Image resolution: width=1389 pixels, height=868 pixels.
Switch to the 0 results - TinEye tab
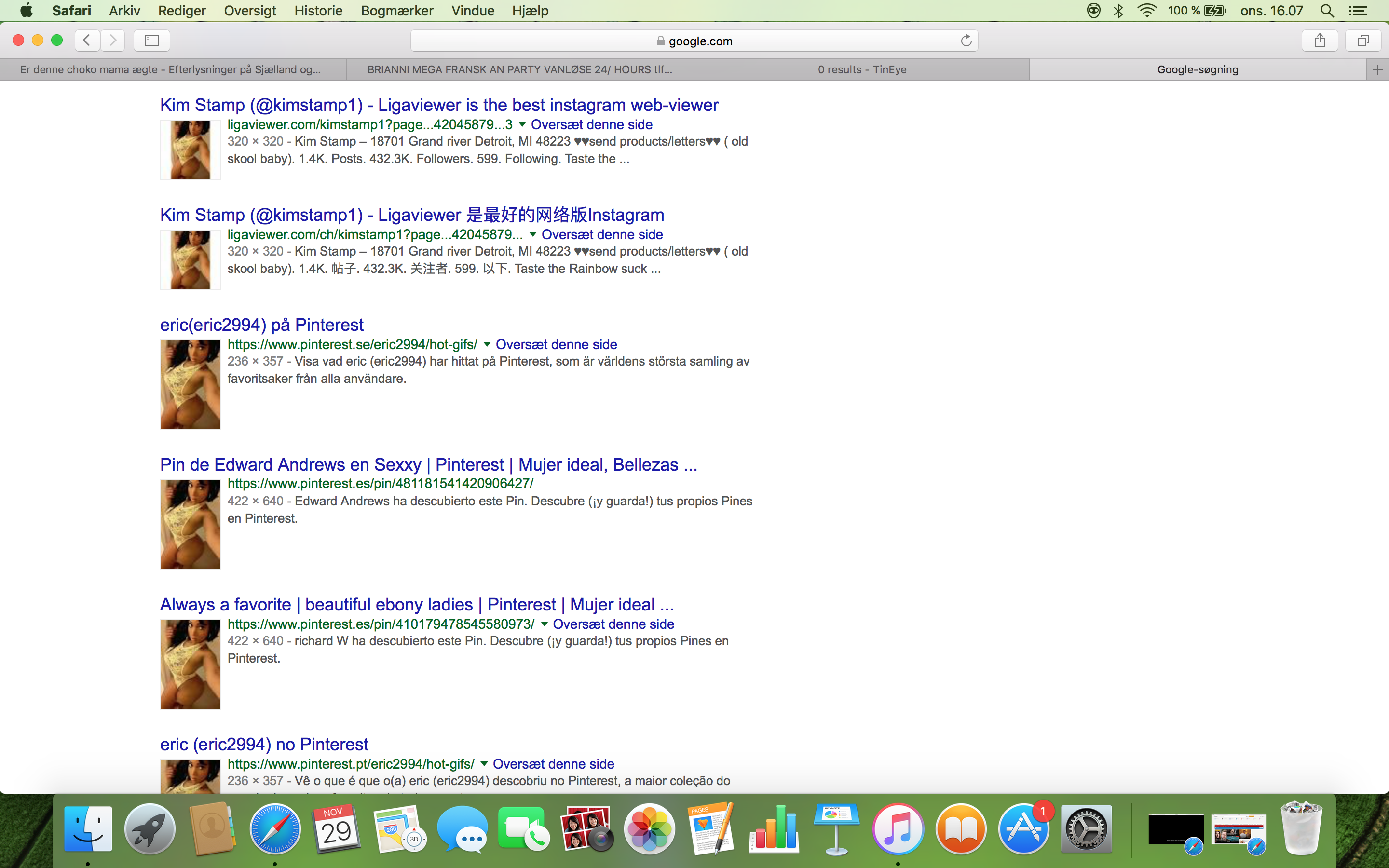861,70
